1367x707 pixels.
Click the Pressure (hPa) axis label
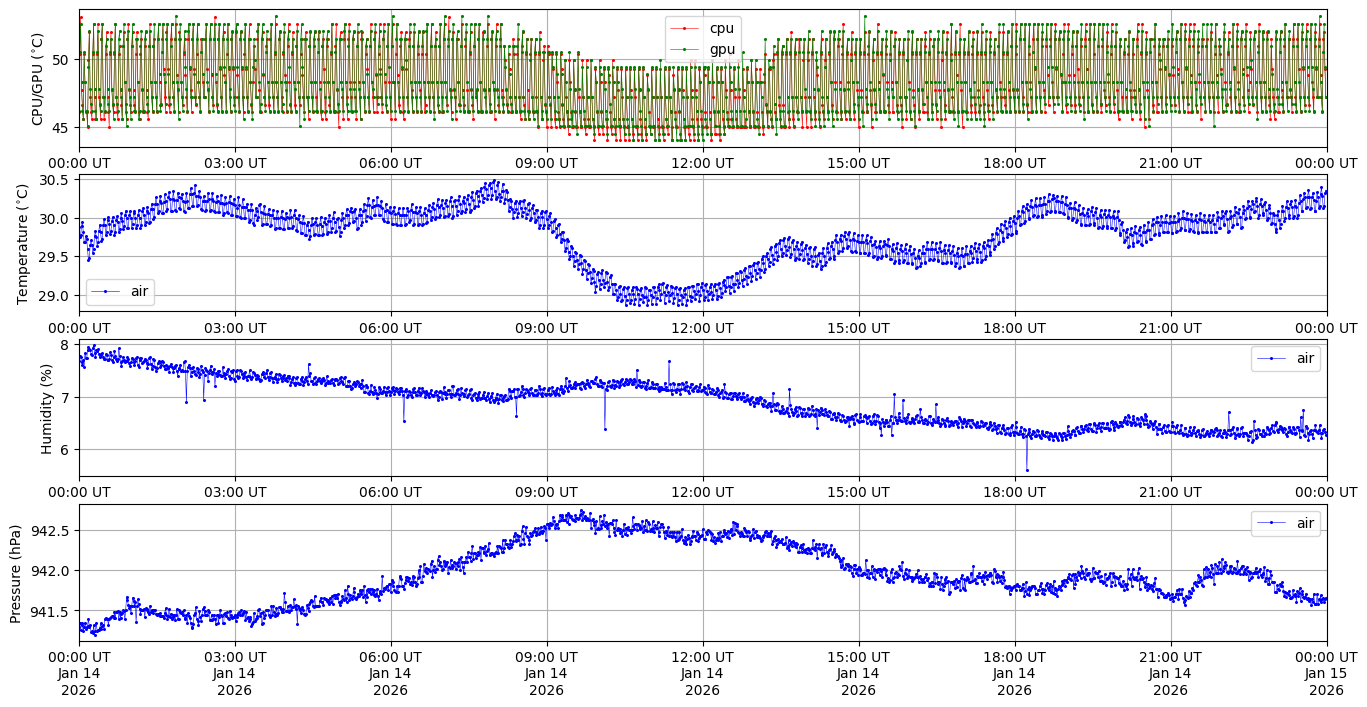(15, 572)
